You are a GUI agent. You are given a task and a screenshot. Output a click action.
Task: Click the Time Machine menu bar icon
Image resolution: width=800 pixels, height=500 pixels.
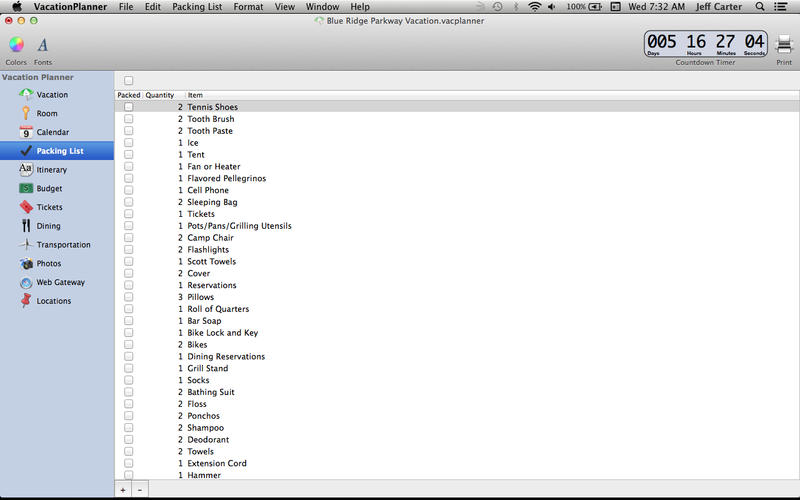click(x=497, y=7)
